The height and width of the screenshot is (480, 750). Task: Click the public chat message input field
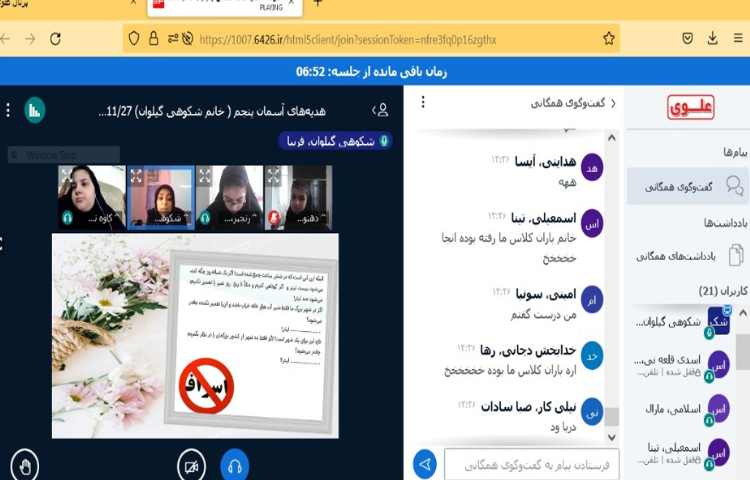click(x=531, y=464)
